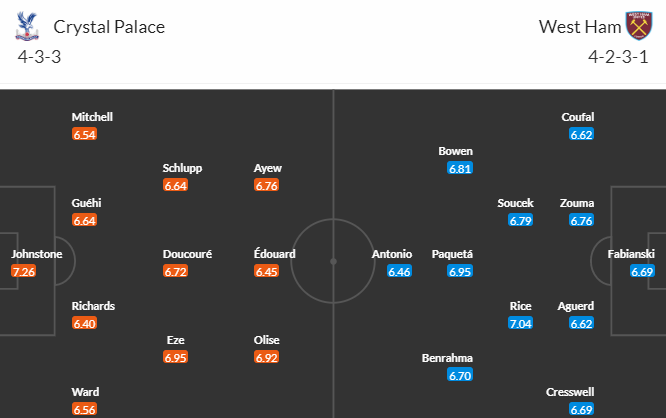
Task: Select Benrahma's 6.70 rating badge
Action: coord(460,375)
